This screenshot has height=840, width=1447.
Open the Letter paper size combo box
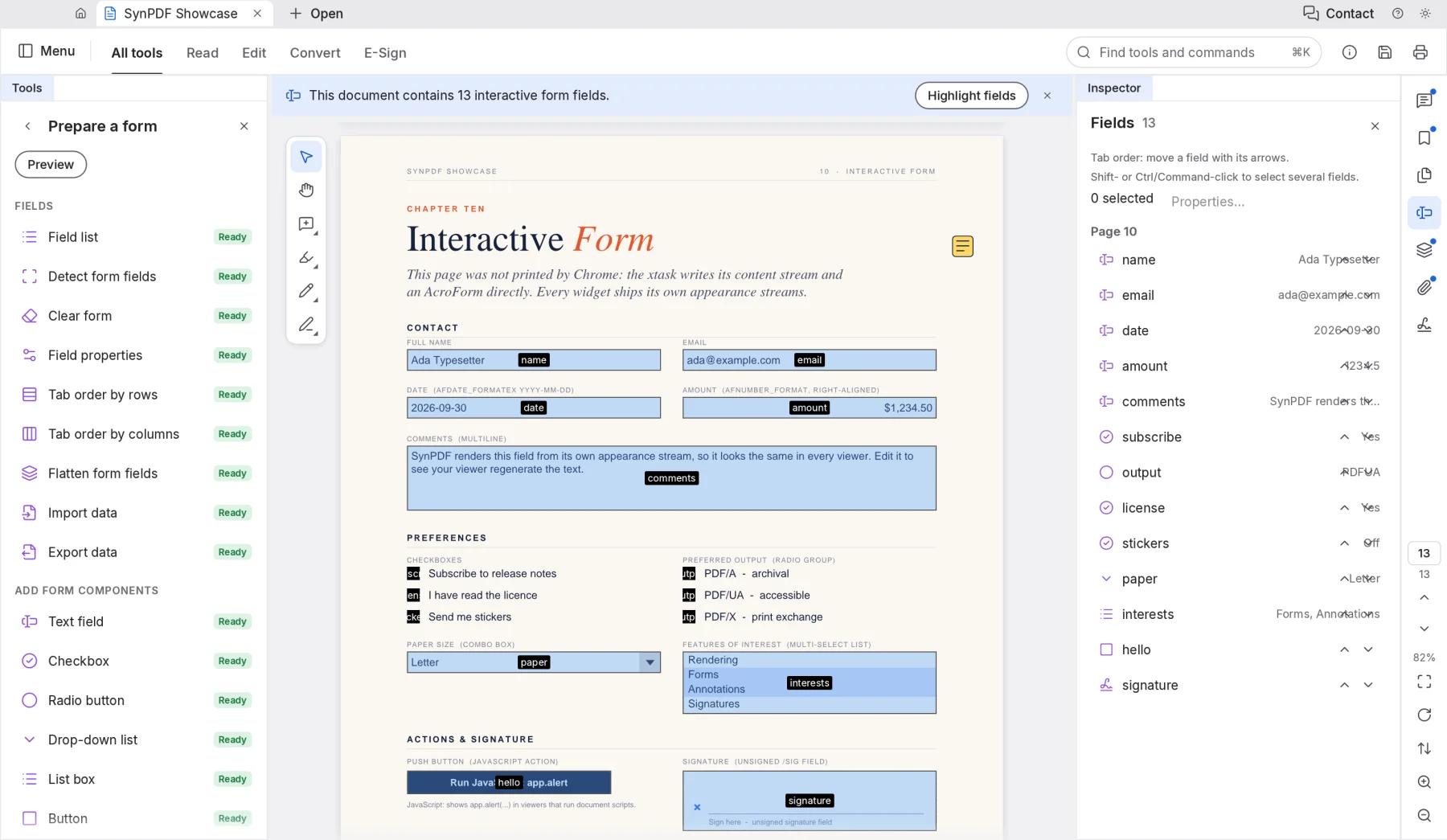coord(534,662)
